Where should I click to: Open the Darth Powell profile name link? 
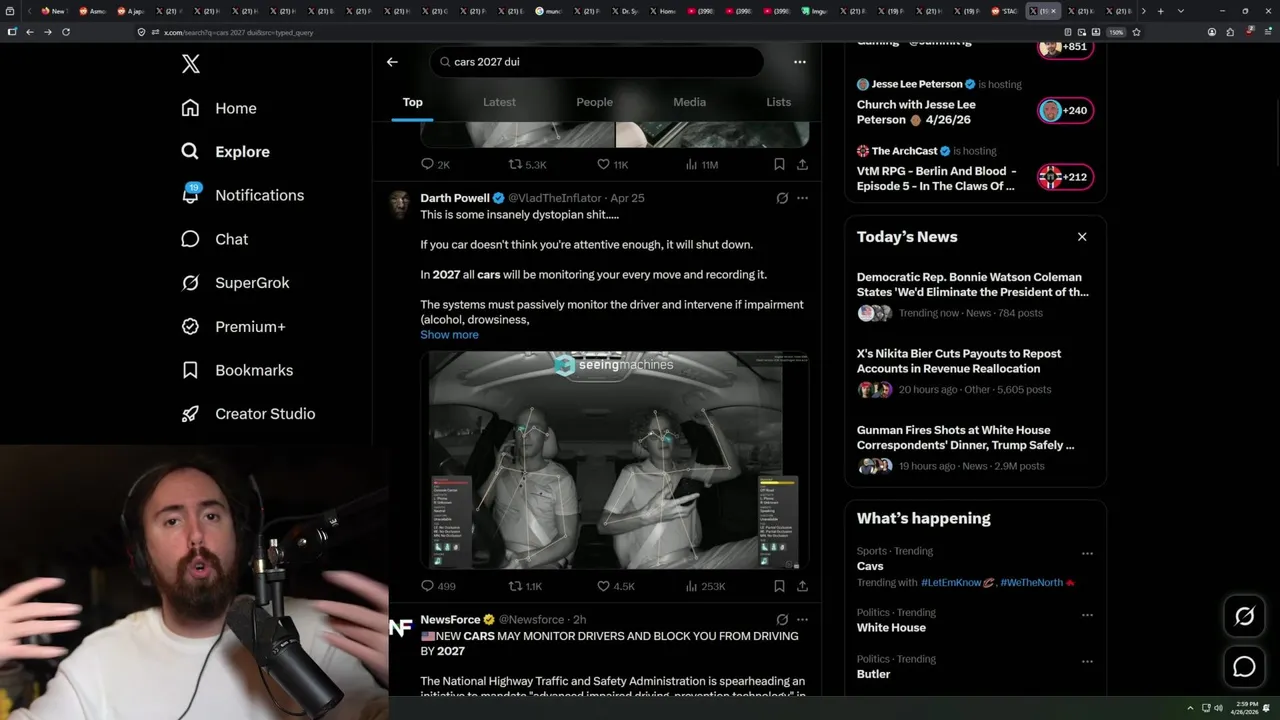pyautogui.click(x=455, y=198)
